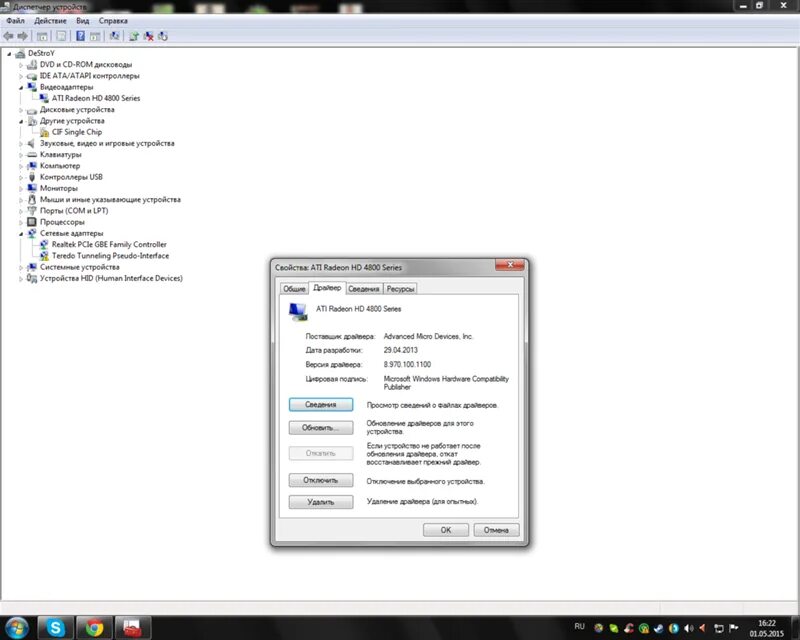Click the update driver software toolbar icon
The width and height of the screenshot is (800, 640).
click(x=134, y=36)
